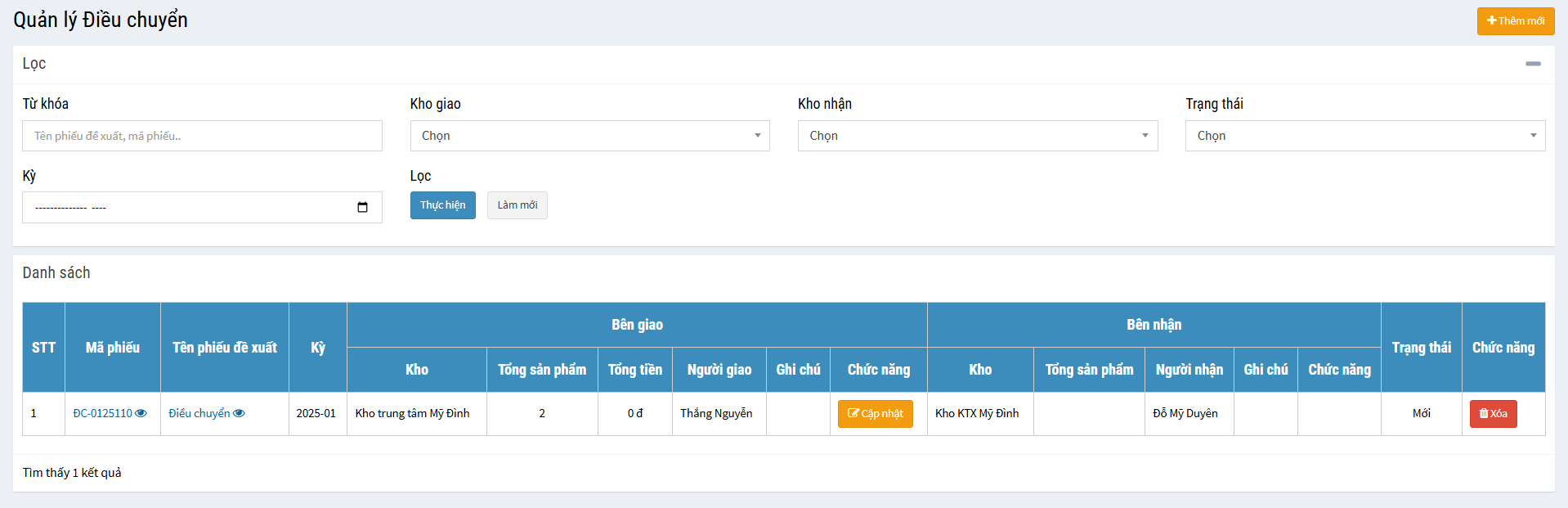Click the Mã phiếu column header
The width and height of the screenshot is (1568, 508).
click(113, 348)
